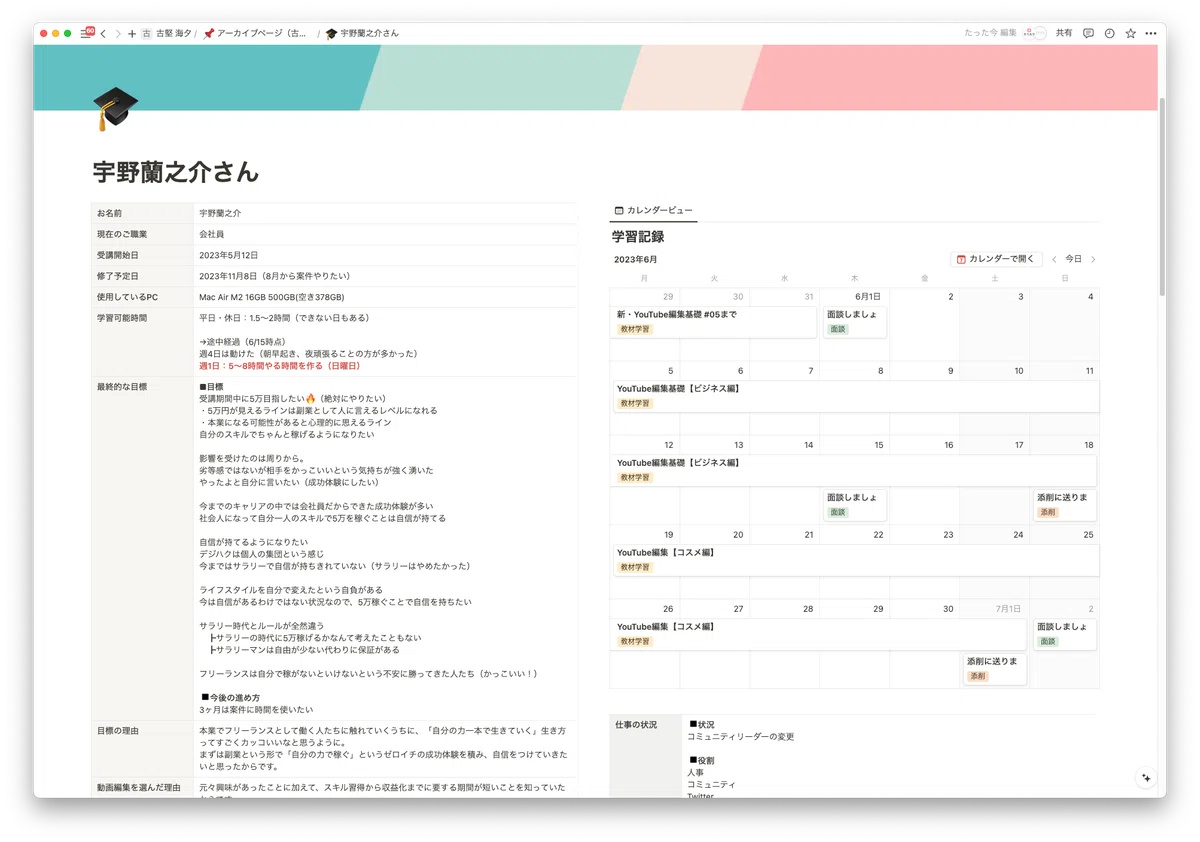The image size is (1200, 842).
Task: Click the 会社員 value cell
Action: pos(385,234)
